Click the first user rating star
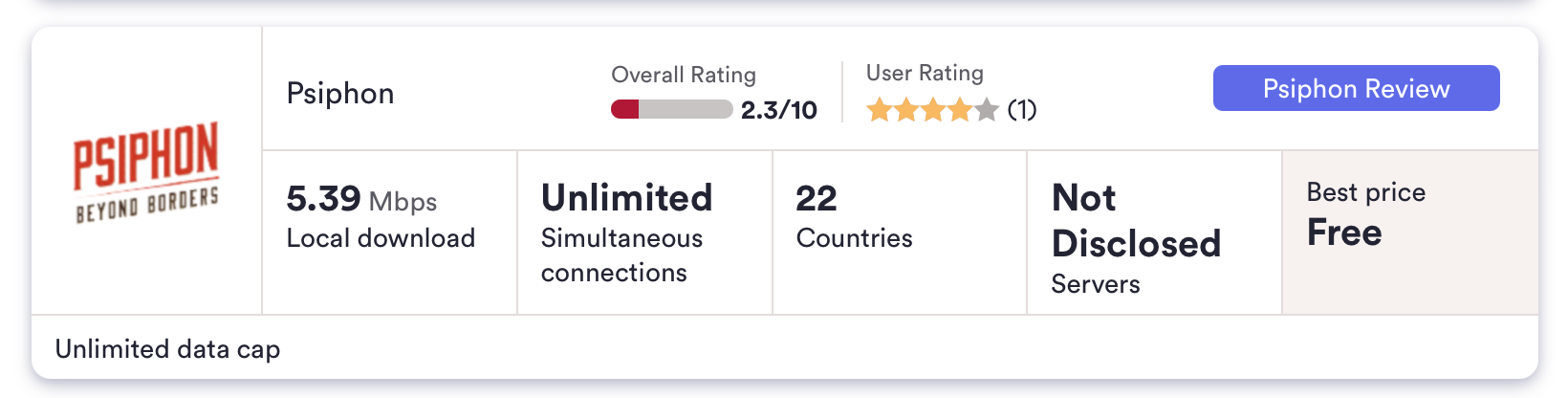The height and width of the screenshot is (398, 1568). click(x=879, y=111)
